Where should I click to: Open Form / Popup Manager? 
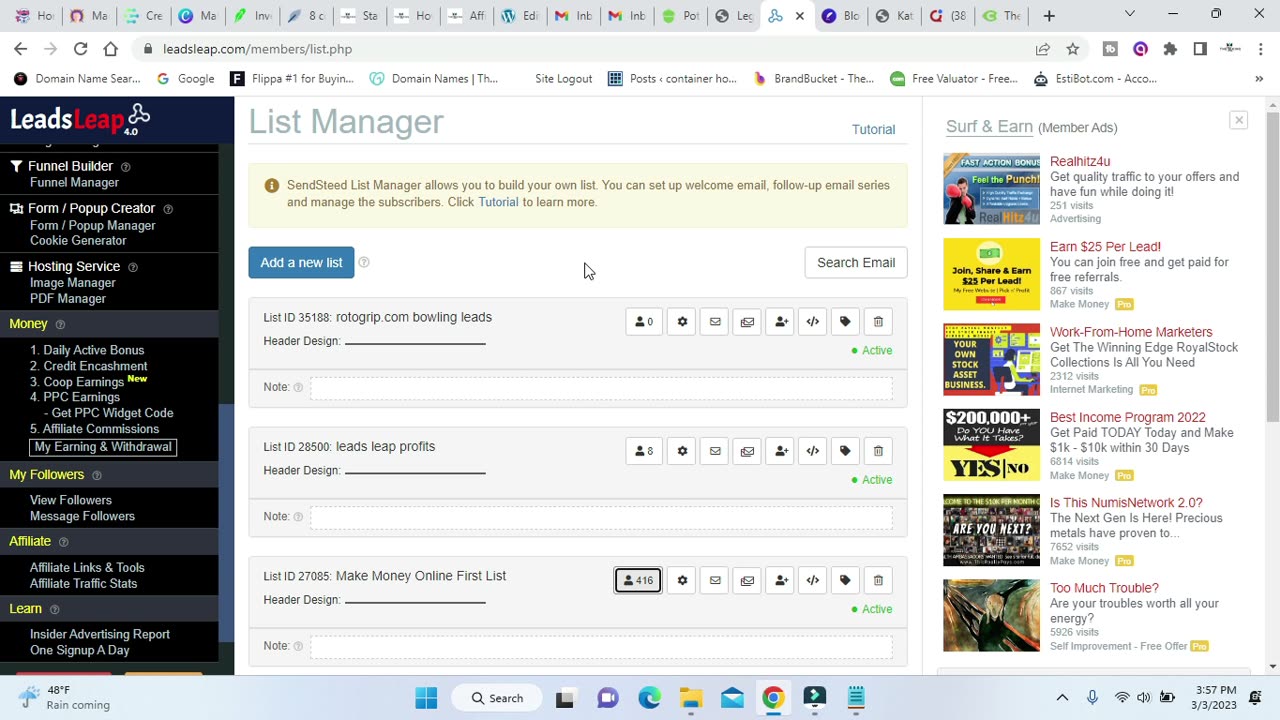[92, 225]
